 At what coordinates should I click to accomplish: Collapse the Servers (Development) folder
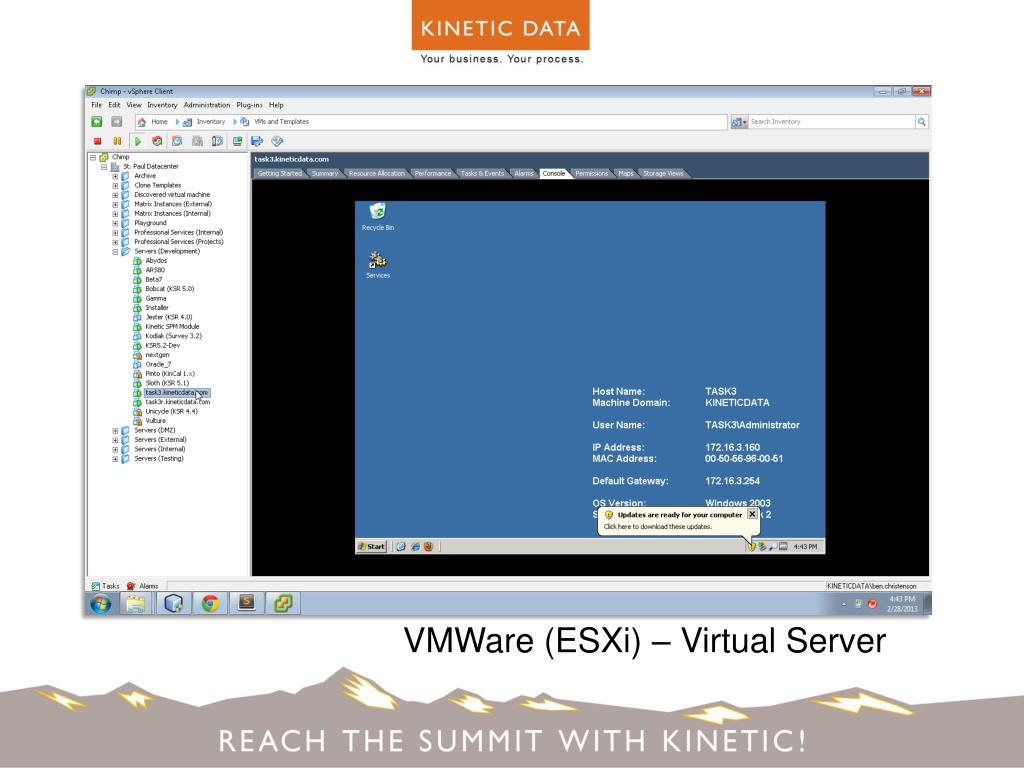(x=115, y=251)
